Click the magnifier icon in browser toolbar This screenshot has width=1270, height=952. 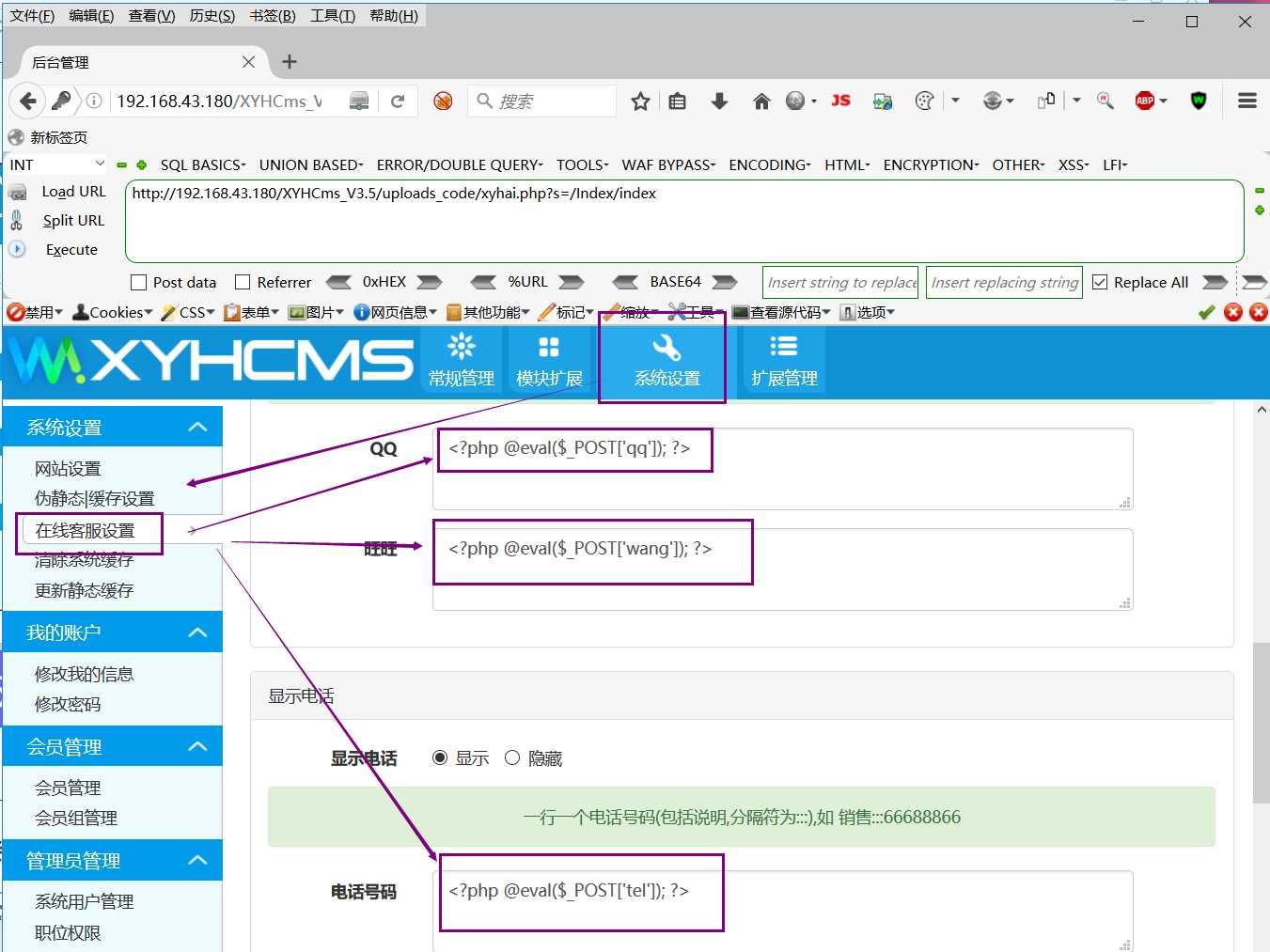pyautogui.click(x=1105, y=101)
